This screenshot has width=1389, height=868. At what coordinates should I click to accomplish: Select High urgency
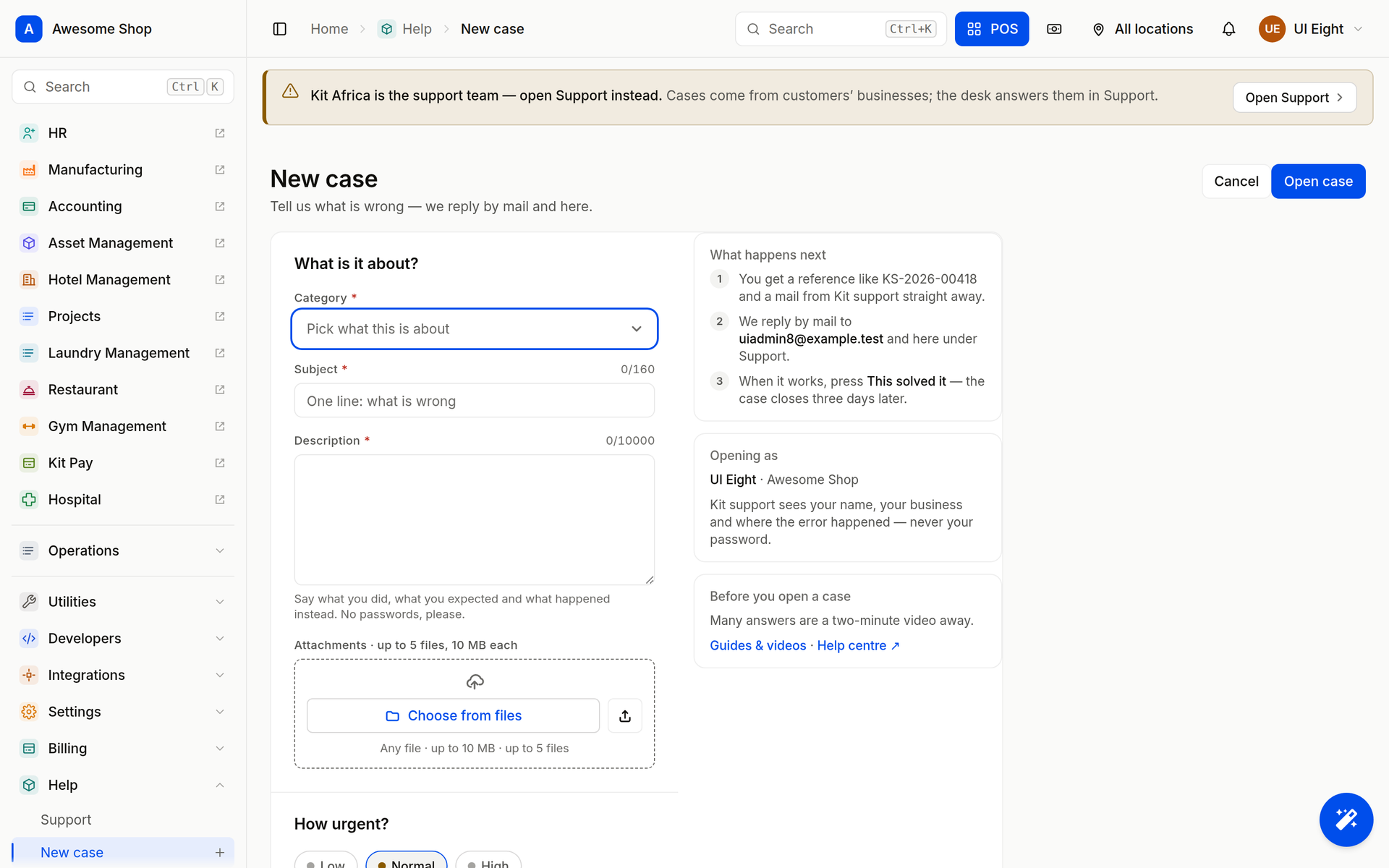(x=488, y=861)
